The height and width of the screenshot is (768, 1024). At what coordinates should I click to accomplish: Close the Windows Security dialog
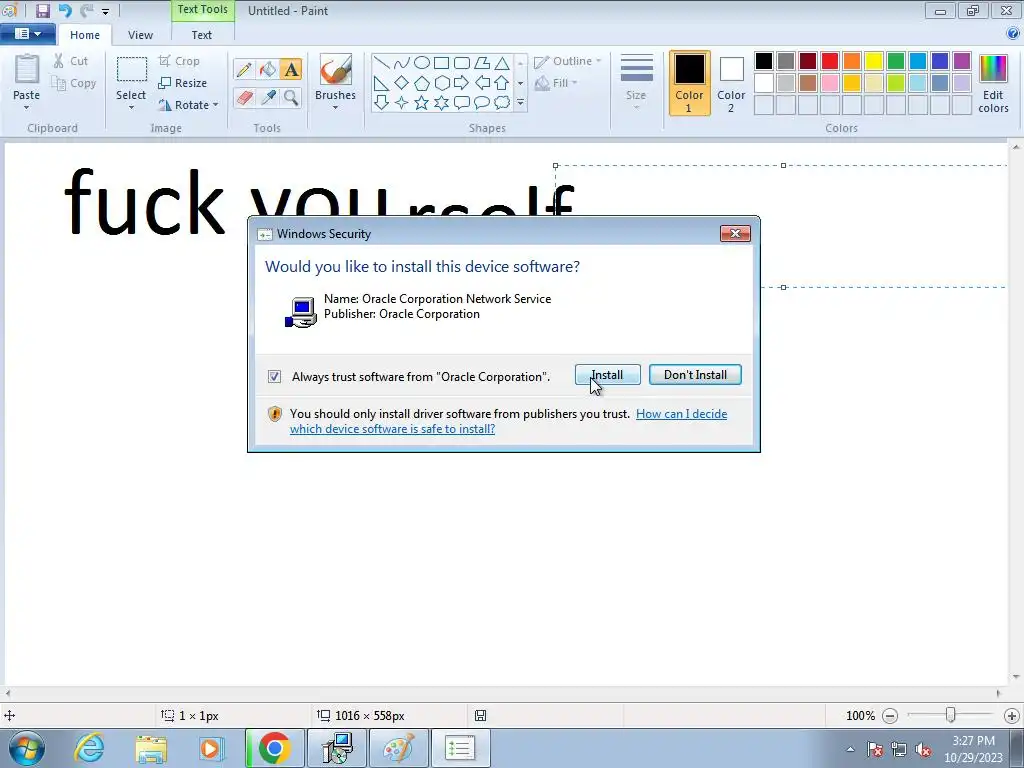[x=735, y=234]
